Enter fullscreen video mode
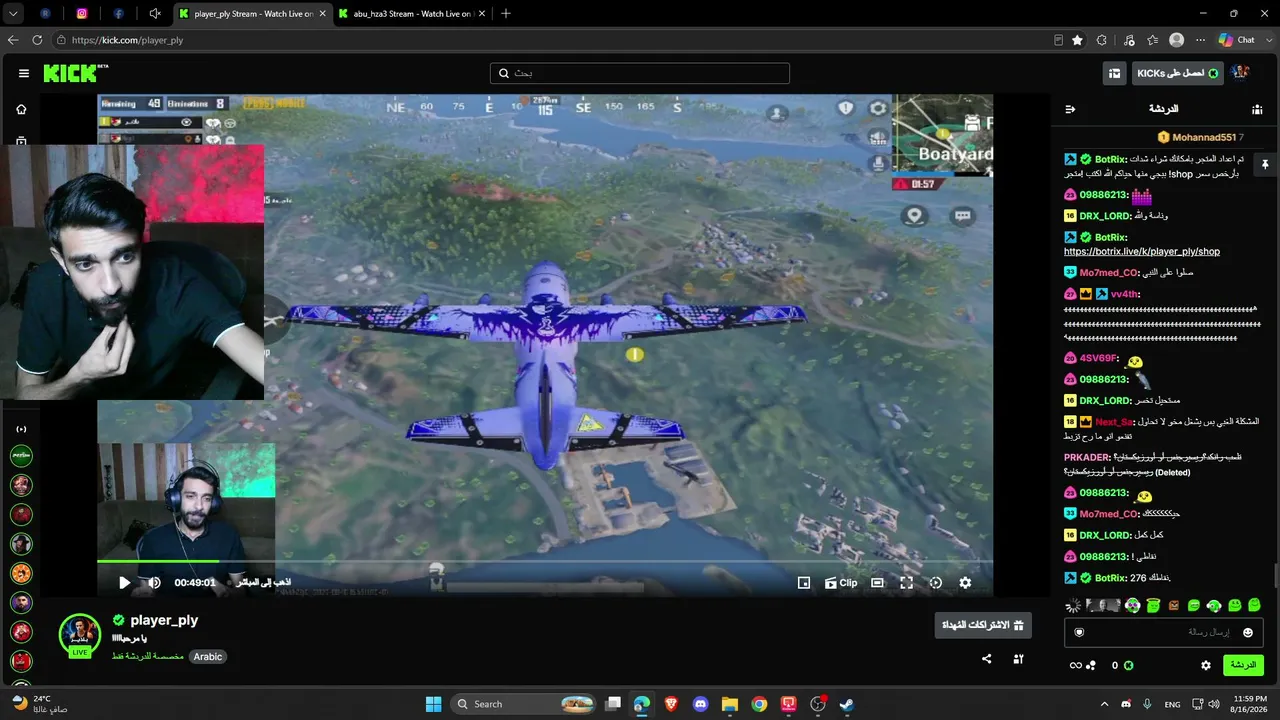 pyautogui.click(x=906, y=582)
